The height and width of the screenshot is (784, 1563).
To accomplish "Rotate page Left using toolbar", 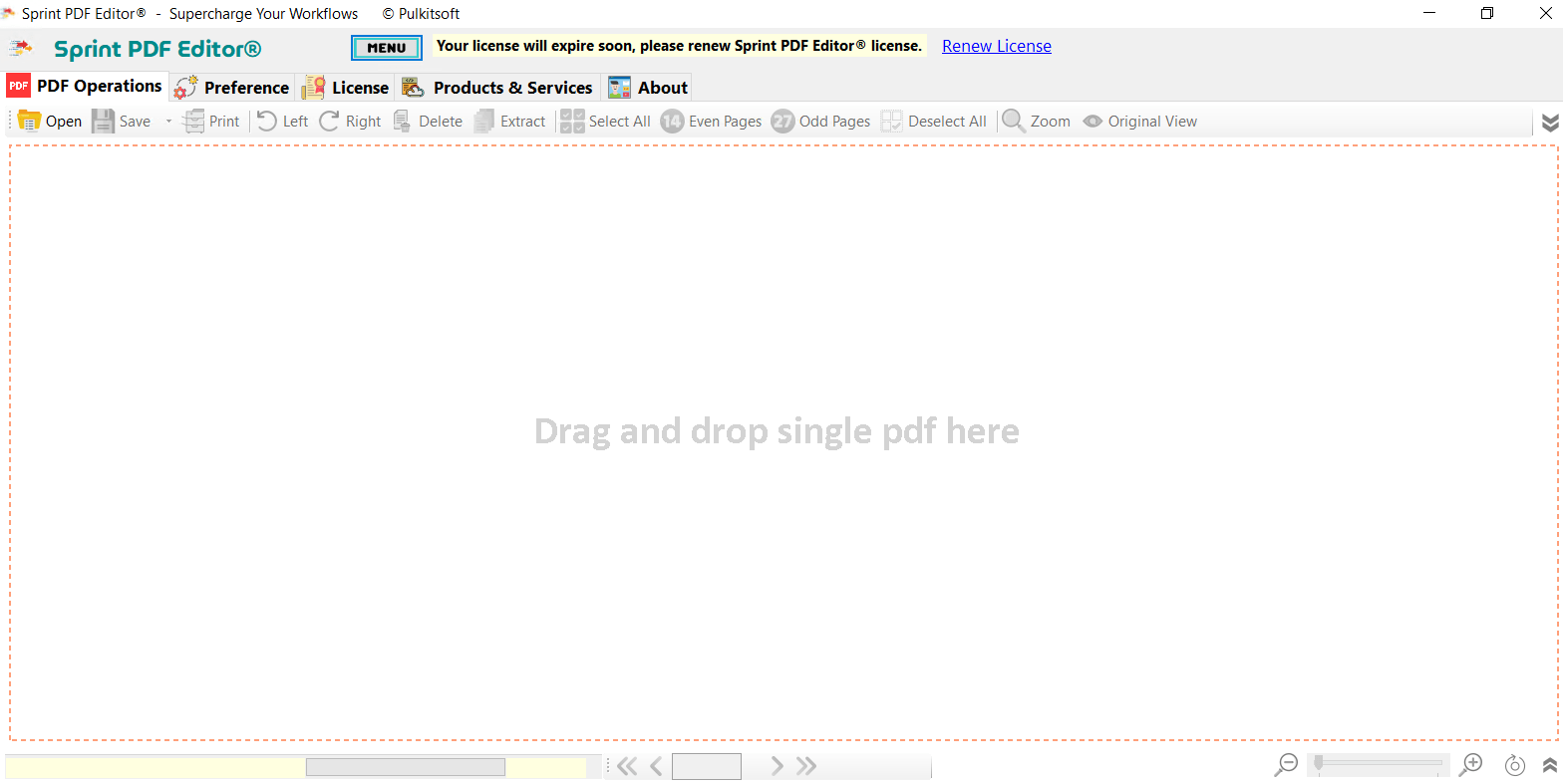I will pyautogui.click(x=283, y=121).
